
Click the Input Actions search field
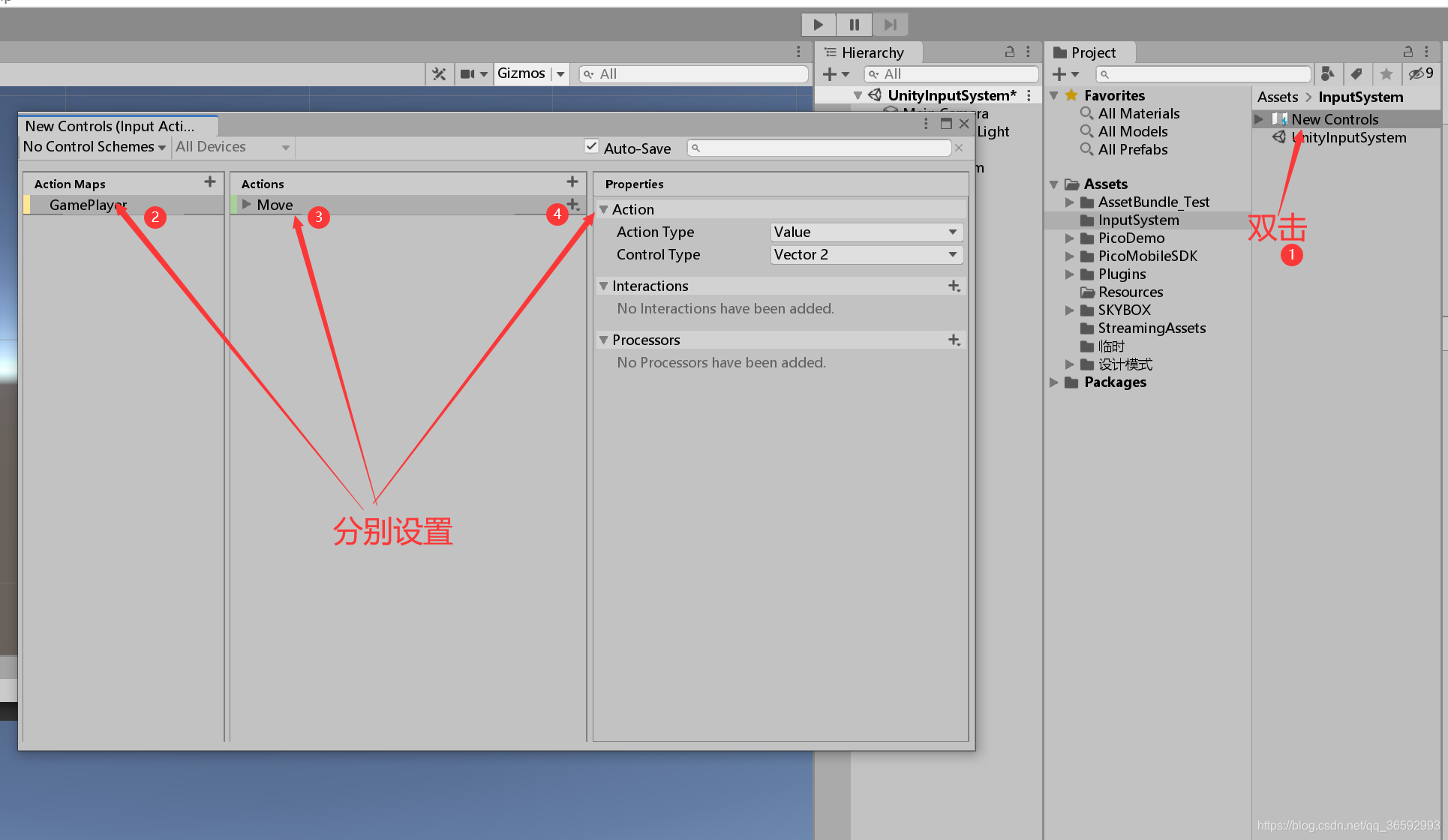819,148
